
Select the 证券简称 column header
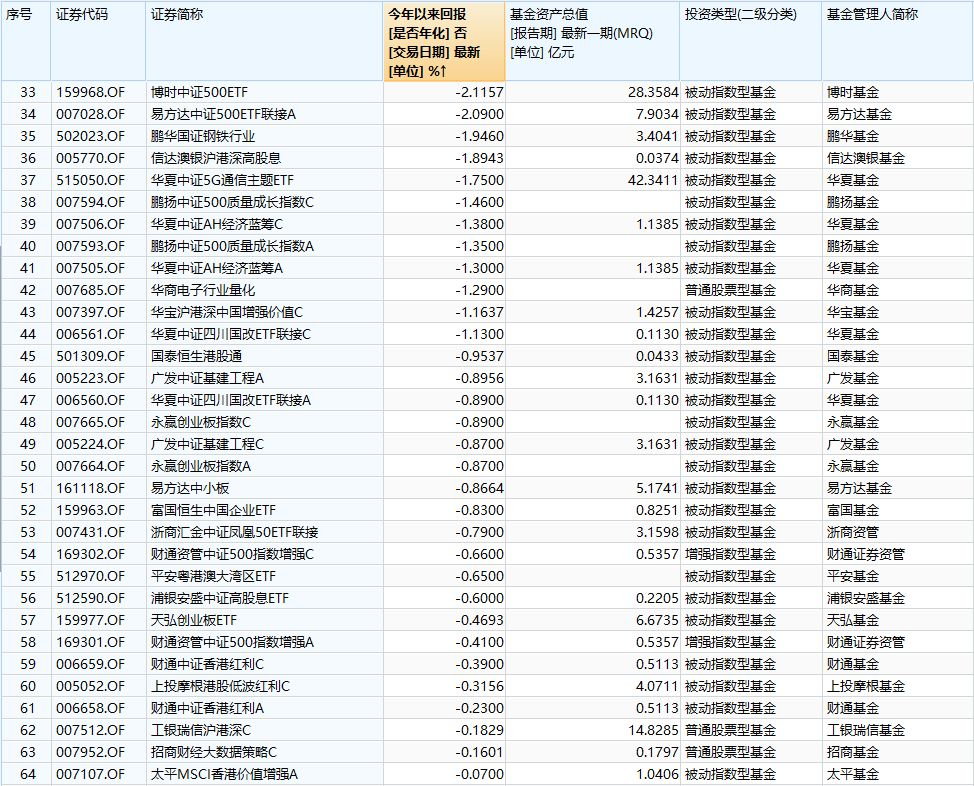click(265, 42)
